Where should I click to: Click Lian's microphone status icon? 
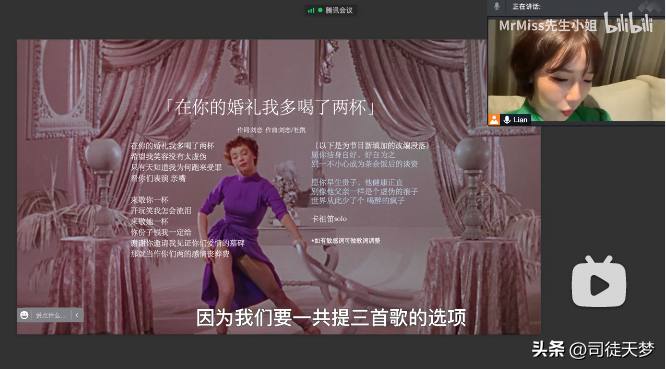[507, 120]
